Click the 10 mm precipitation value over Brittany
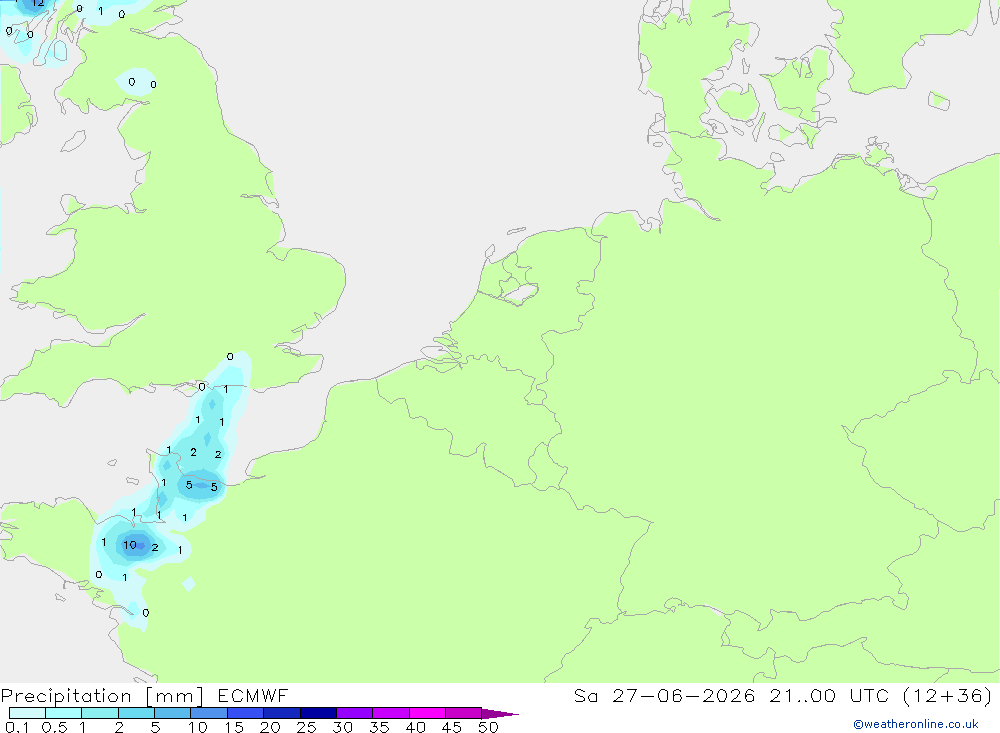The image size is (1000, 733). click(130, 545)
